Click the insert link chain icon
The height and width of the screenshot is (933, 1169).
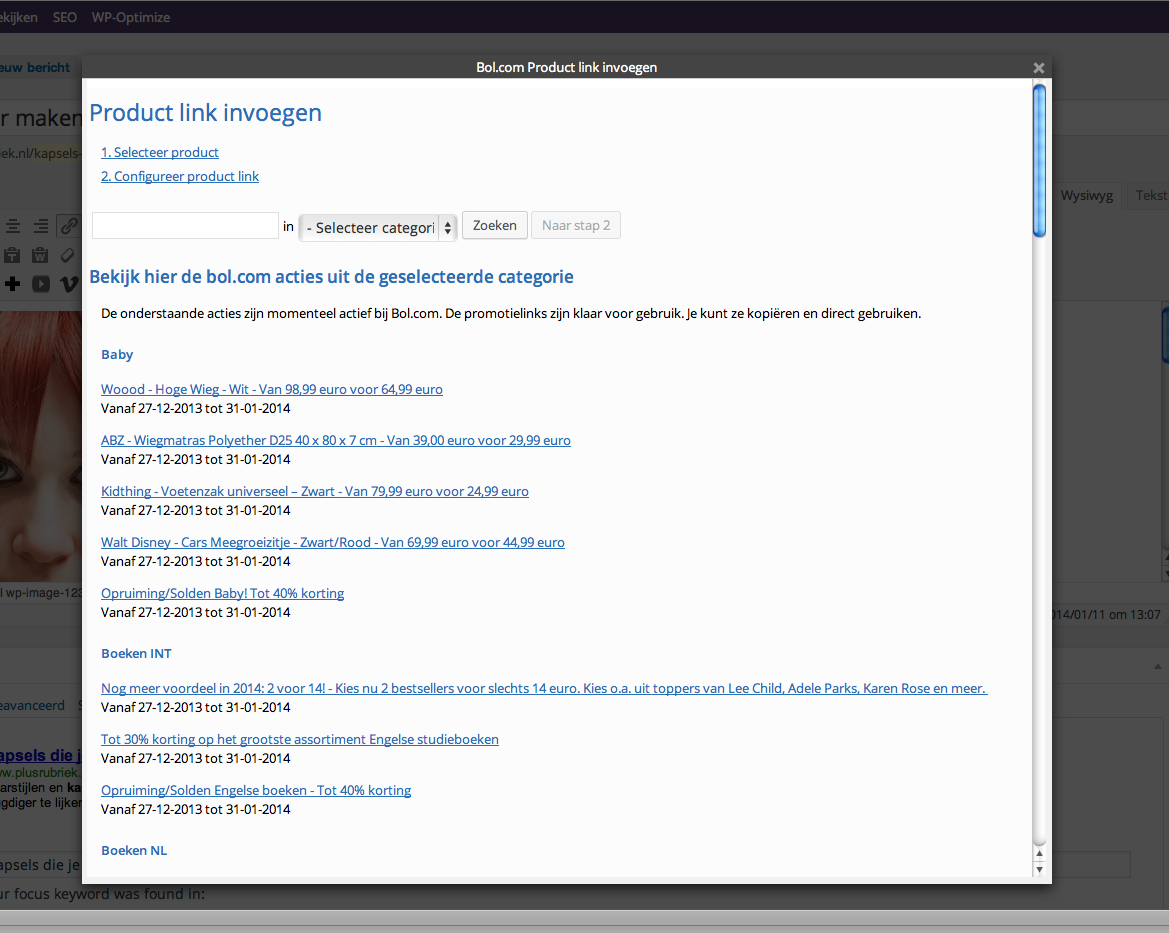click(x=69, y=225)
